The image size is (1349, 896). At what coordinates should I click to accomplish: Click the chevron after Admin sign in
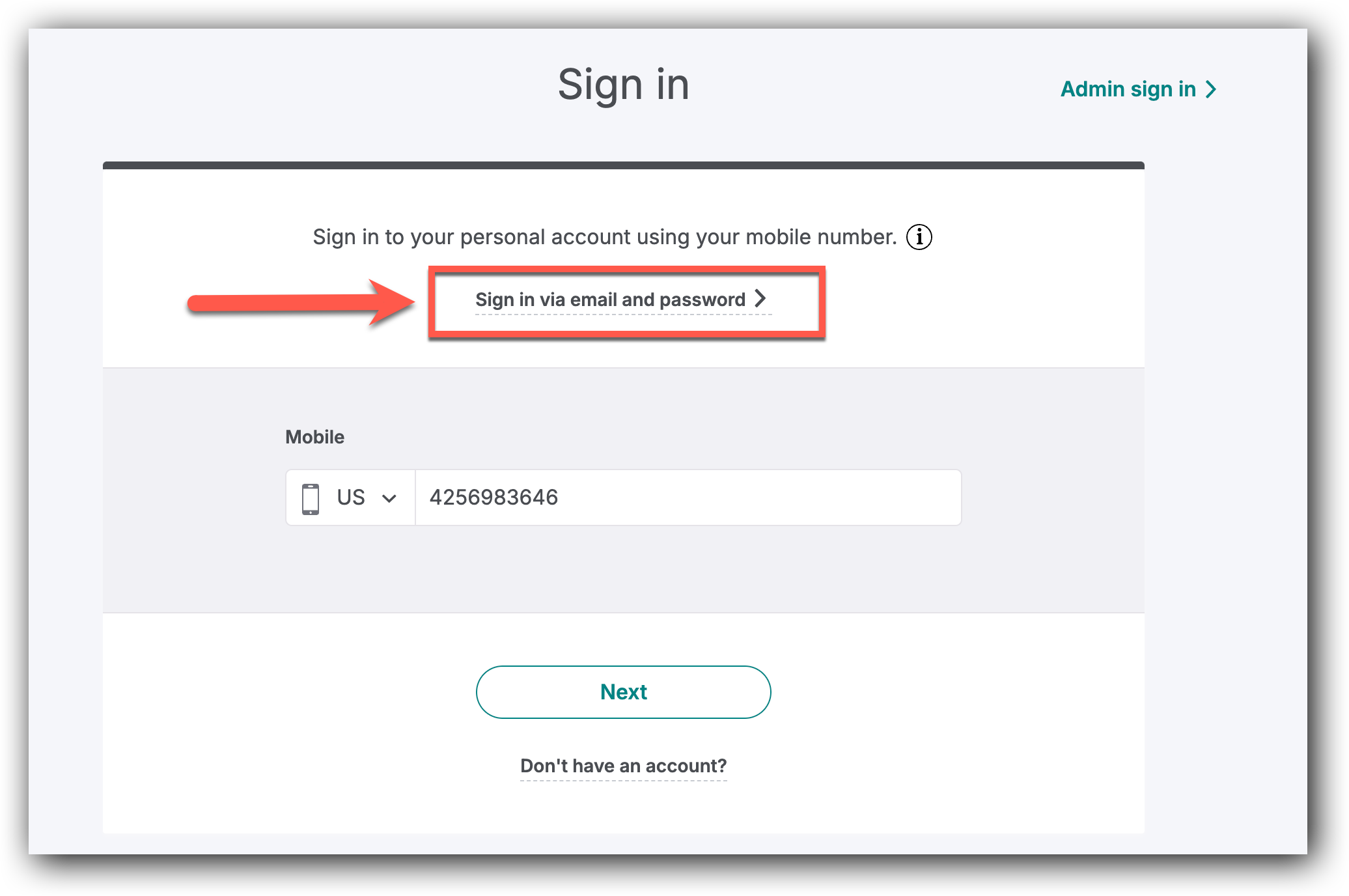1211,89
